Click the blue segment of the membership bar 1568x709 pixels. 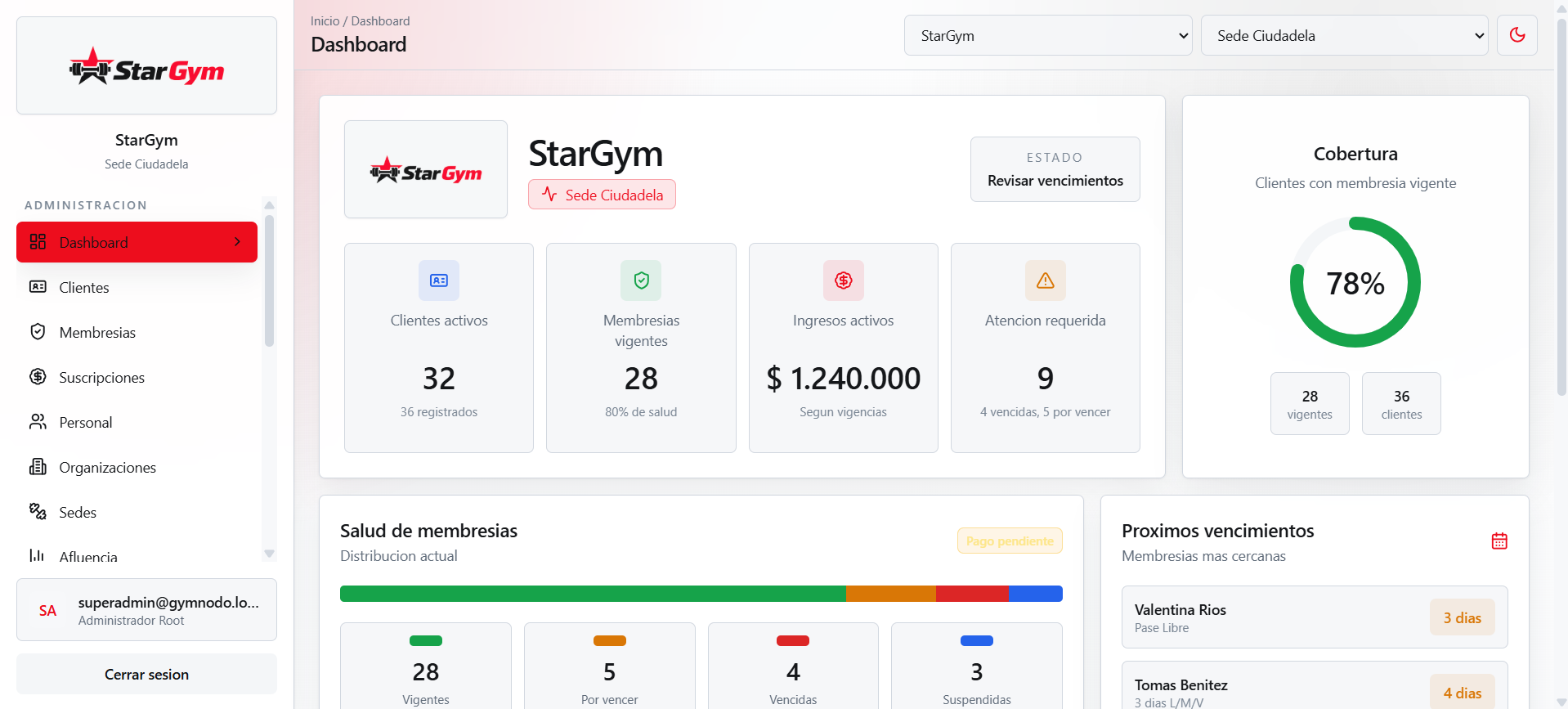click(x=1036, y=594)
